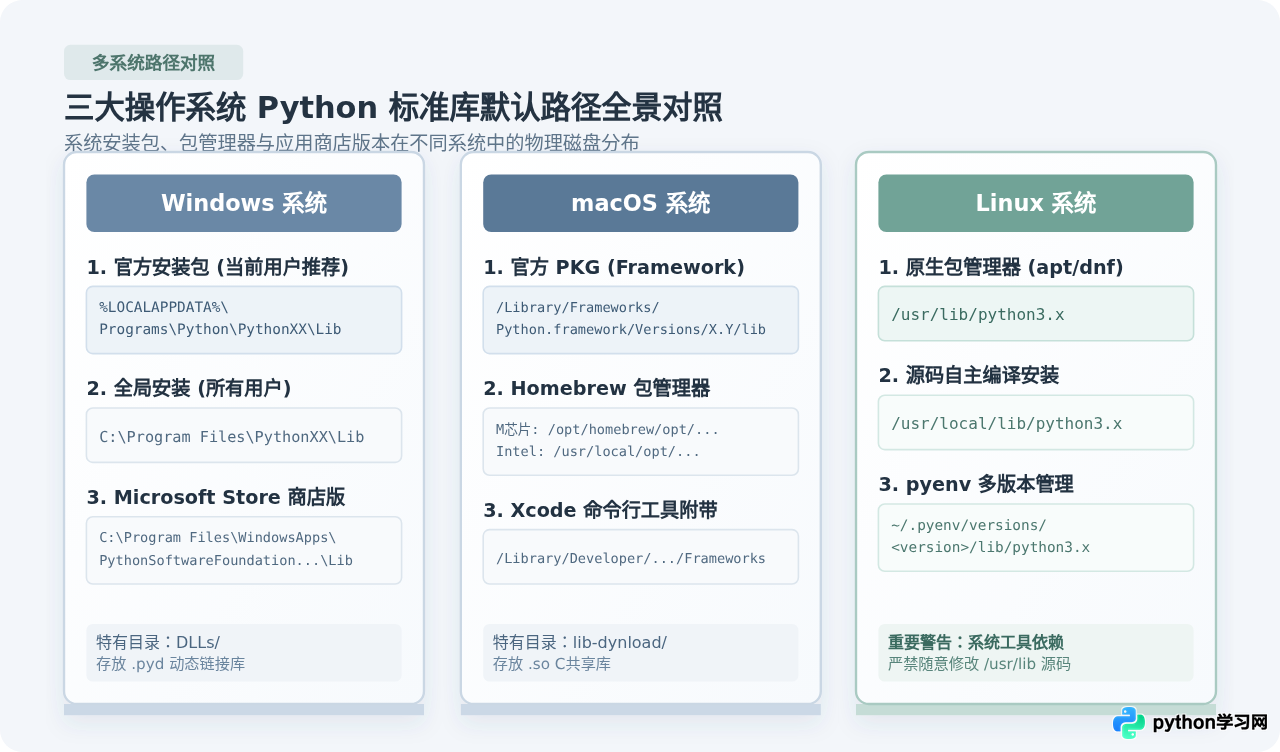
Task: Click the /usr/lib/python3.x path box
Action: tap(1036, 314)
